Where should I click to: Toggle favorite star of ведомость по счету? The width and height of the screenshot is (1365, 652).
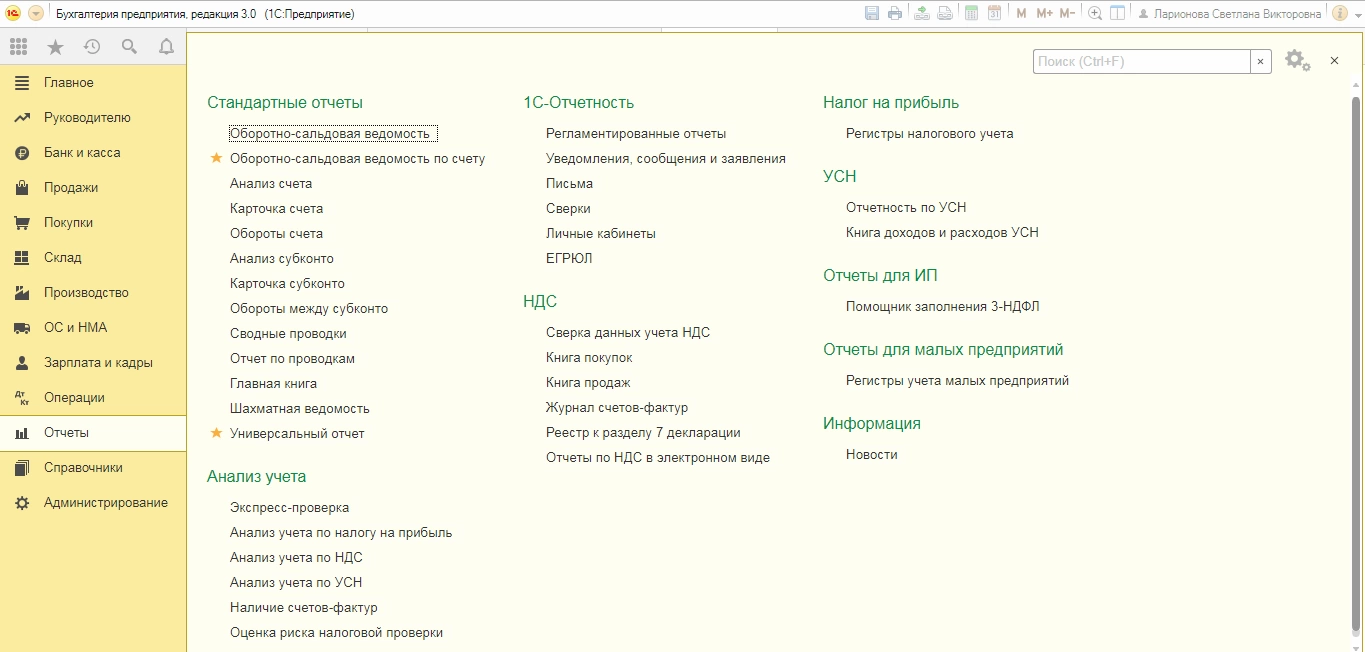click(x=216, y=158)
